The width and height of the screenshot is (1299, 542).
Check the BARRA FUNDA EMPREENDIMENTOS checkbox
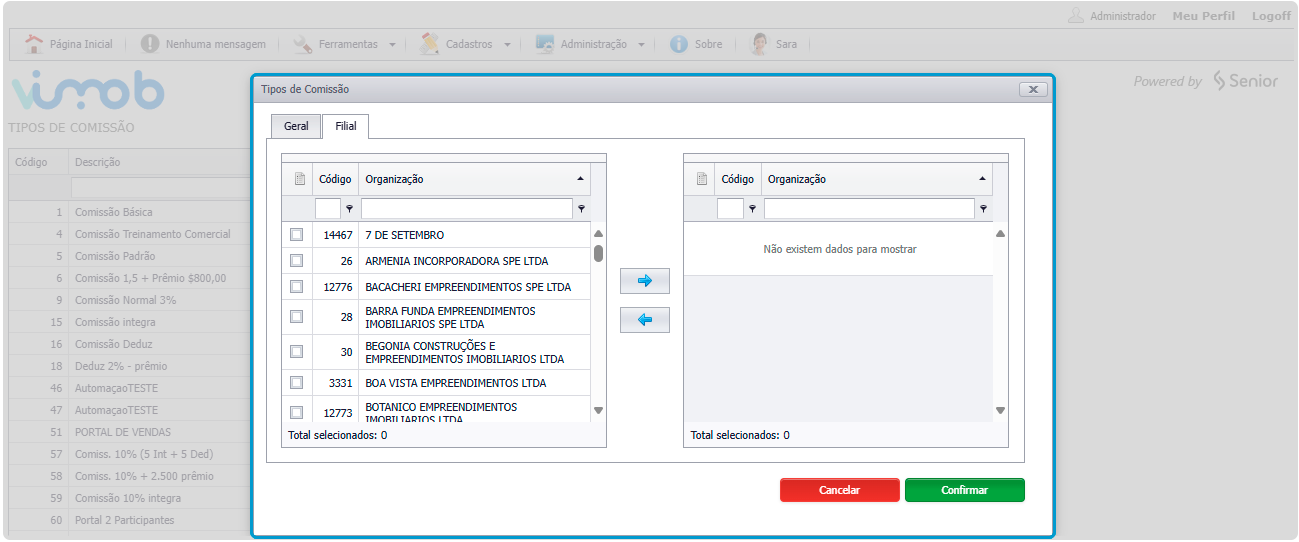pyautogui.click(x=296, y=316)
